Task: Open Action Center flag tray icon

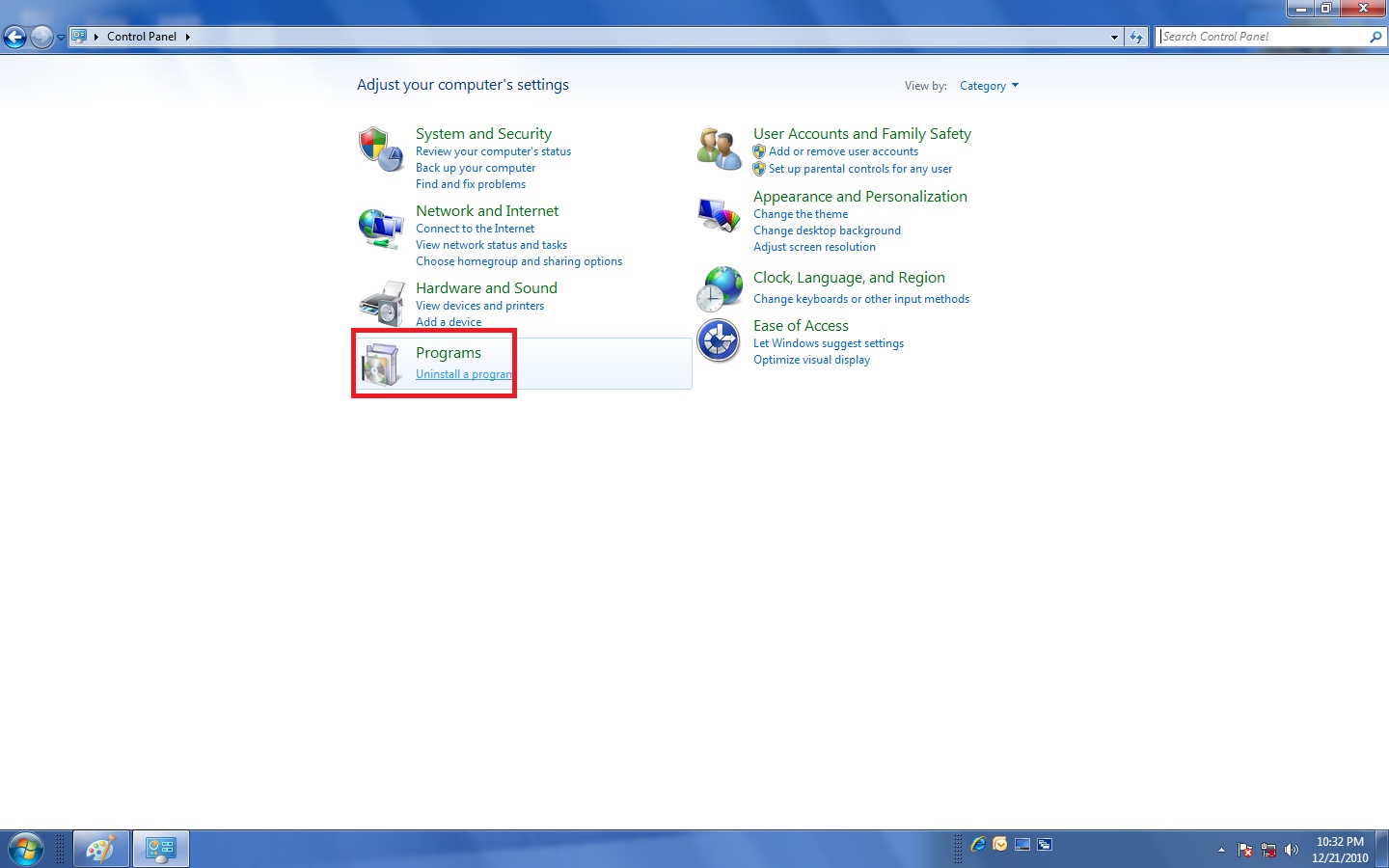Action: (1245, 850)
